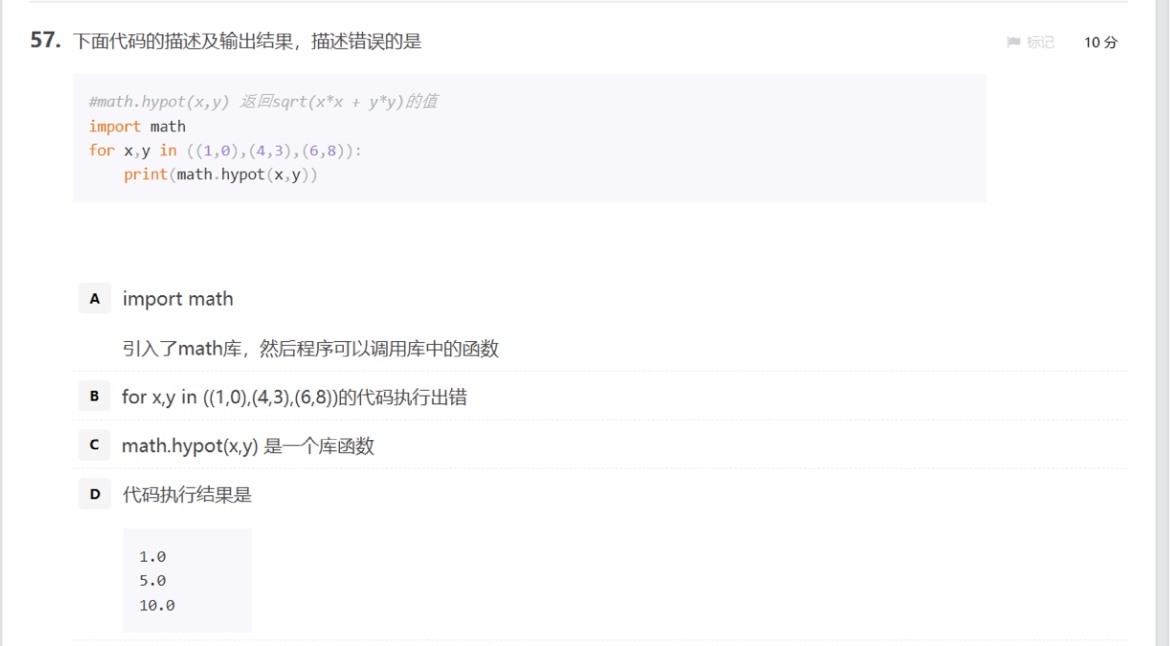This screenshot has height=646, width=1170.
Task: Click the code comment line '#math.hypot(x,y)'
Action: (x=263, y=101)
